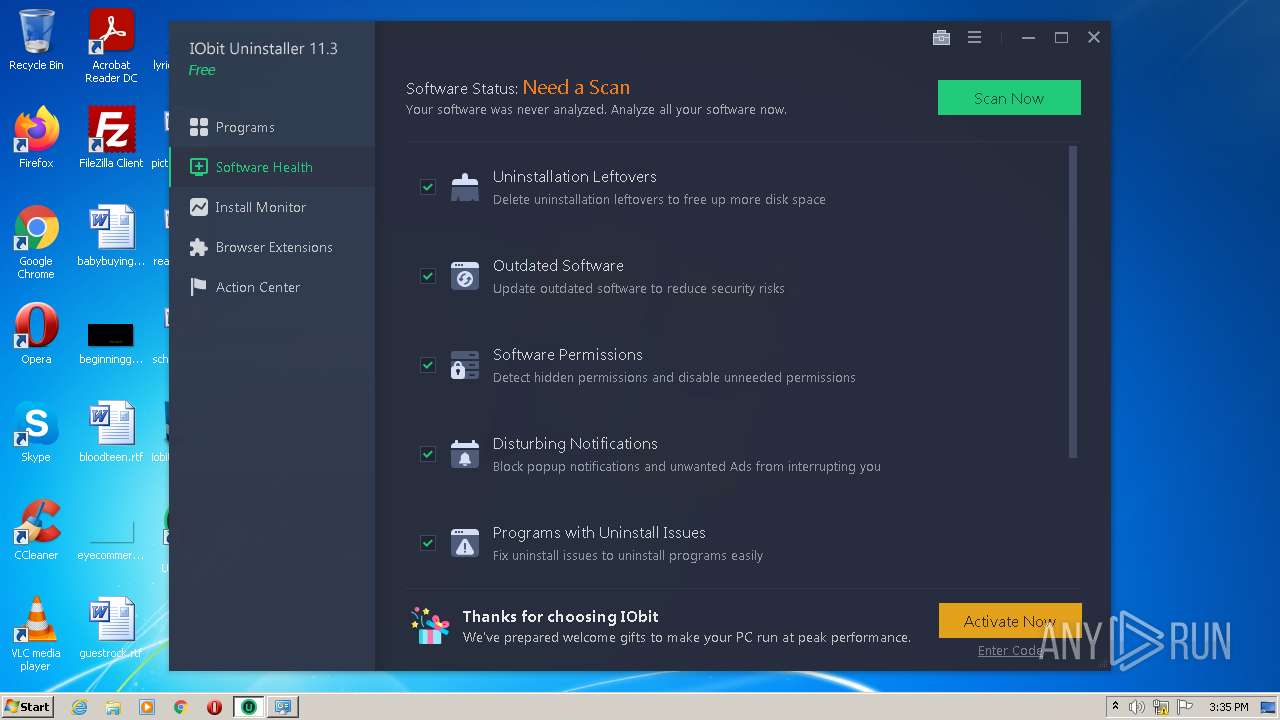Open the Windows Start menu
The height and width of the screenshot is (720, 1280).
[x=28, y=707]
